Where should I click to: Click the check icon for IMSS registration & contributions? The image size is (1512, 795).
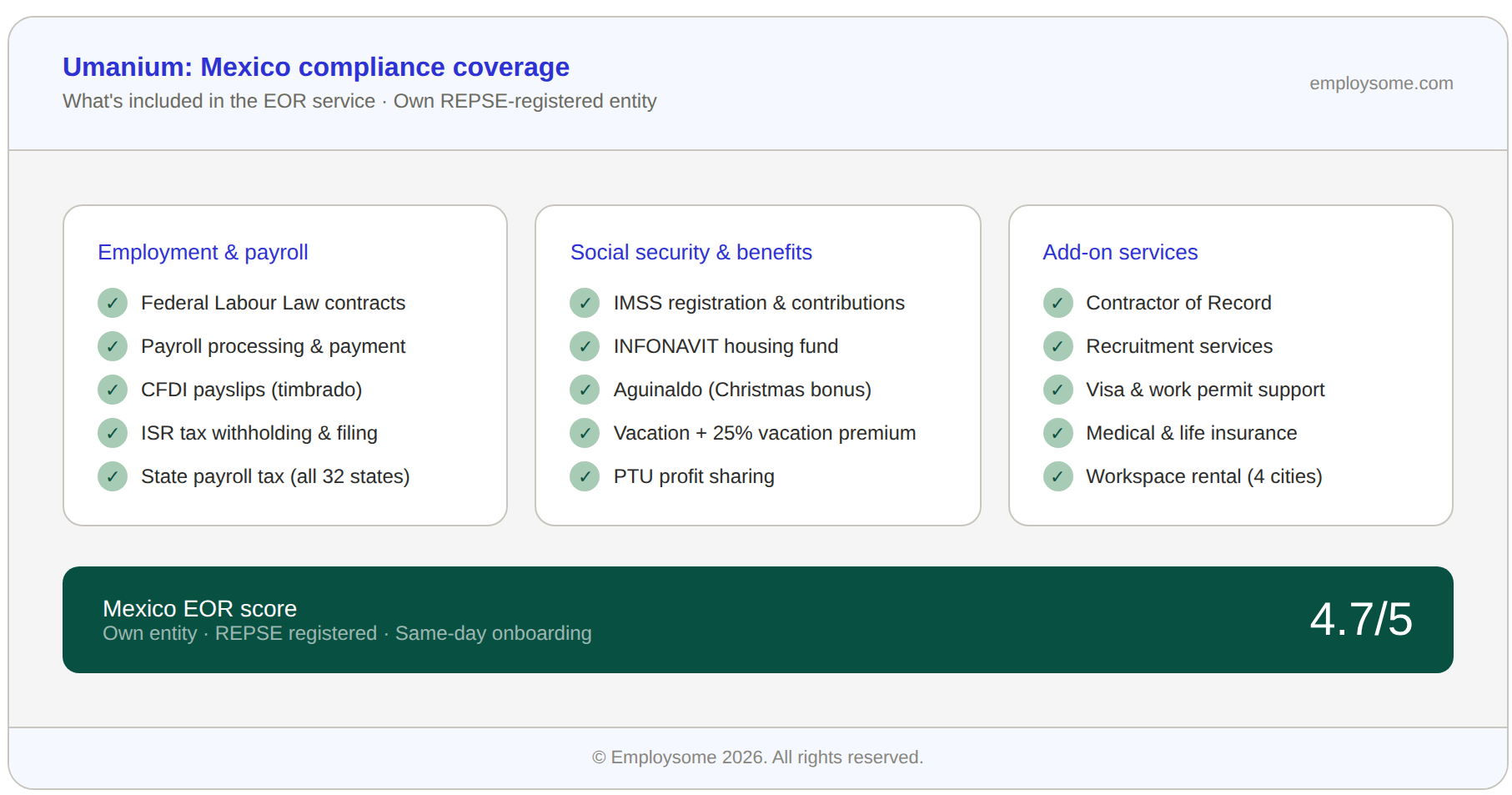tap(585, 303)
